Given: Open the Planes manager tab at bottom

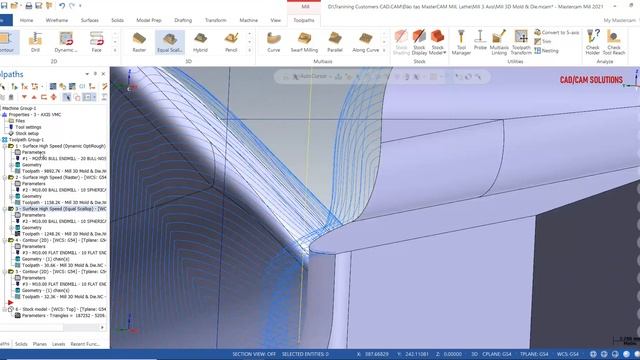Looking at the screenshot, I should coord(40,344).
